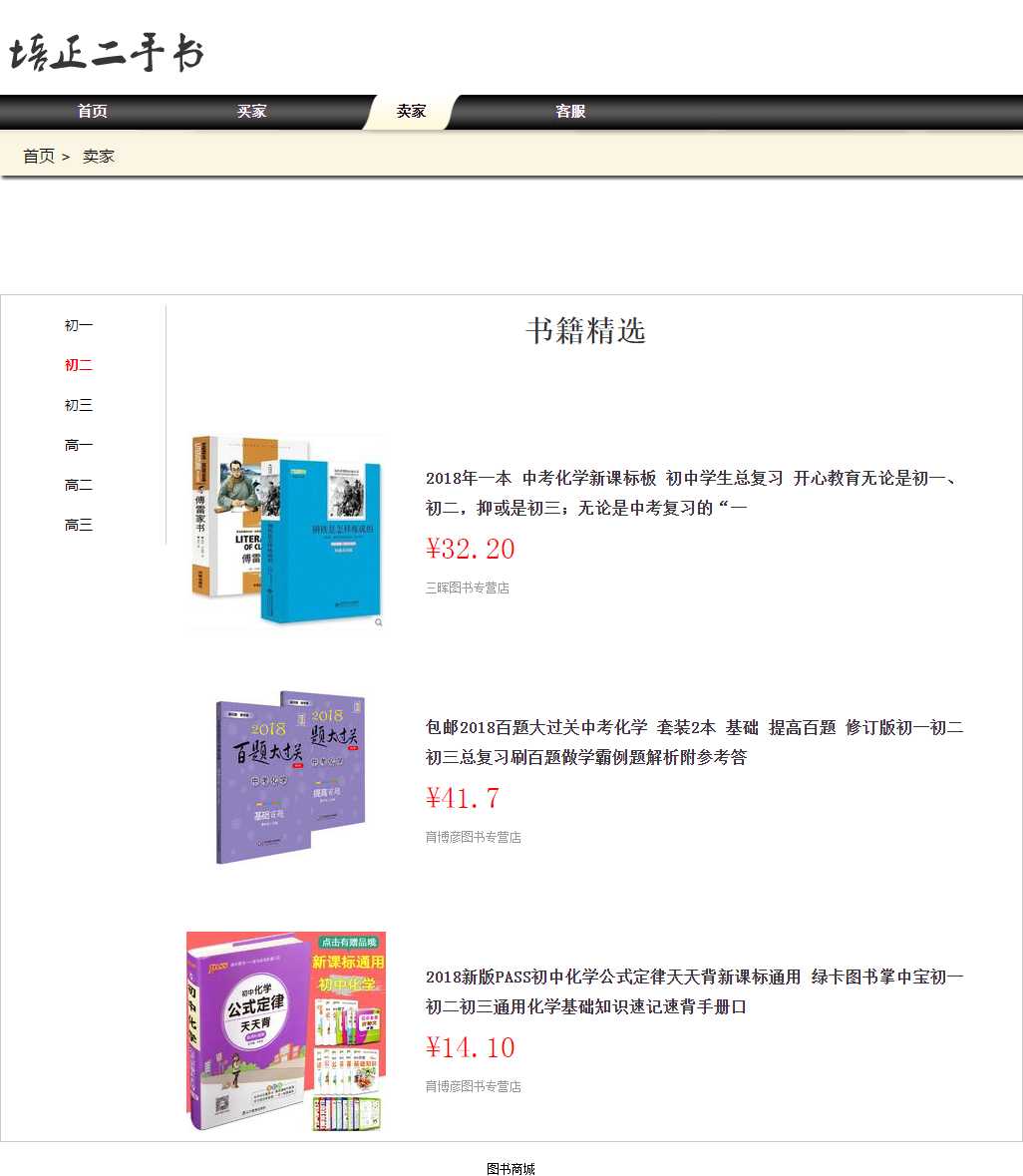Click the magnifier icon on first book image
This screenshot has height=1176, width=1023.
click(379, 622)
